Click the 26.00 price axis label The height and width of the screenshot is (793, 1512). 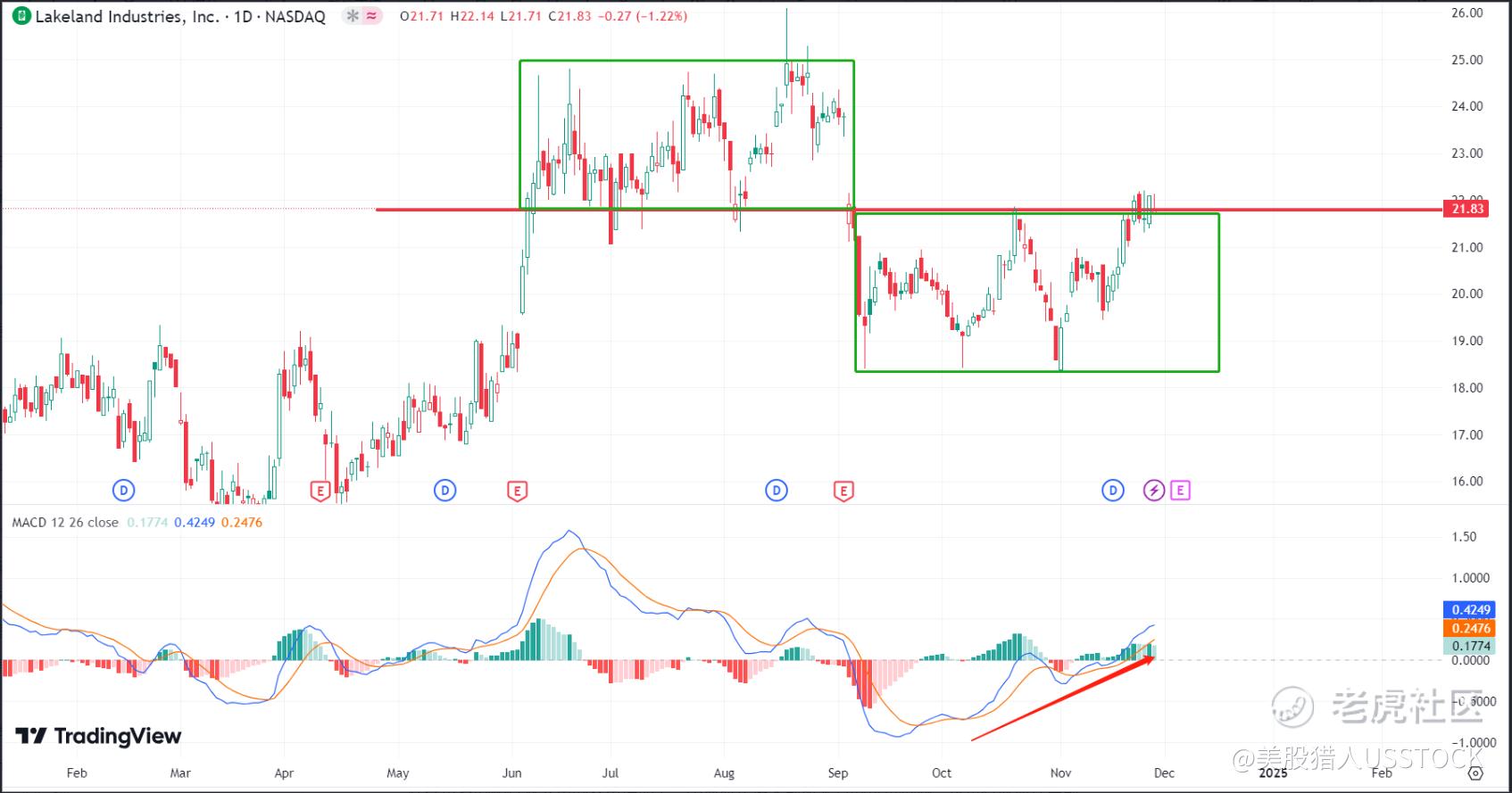[1467, 13]
